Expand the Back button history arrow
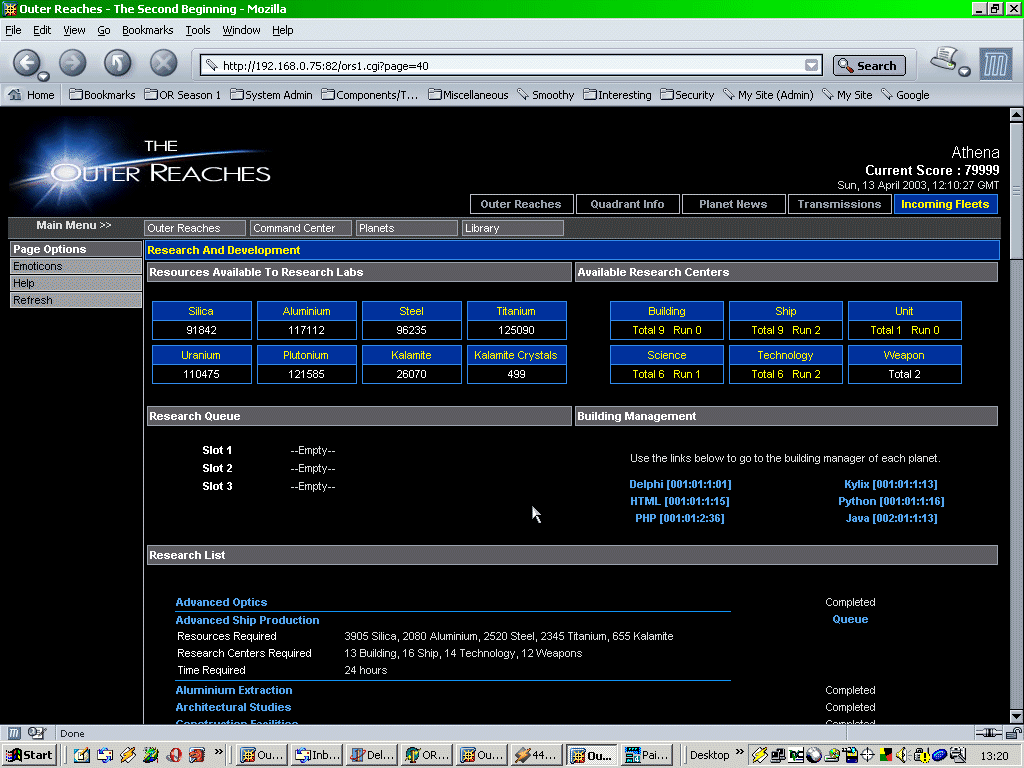This screenshot has height=768, width=1024. point(44,76)
